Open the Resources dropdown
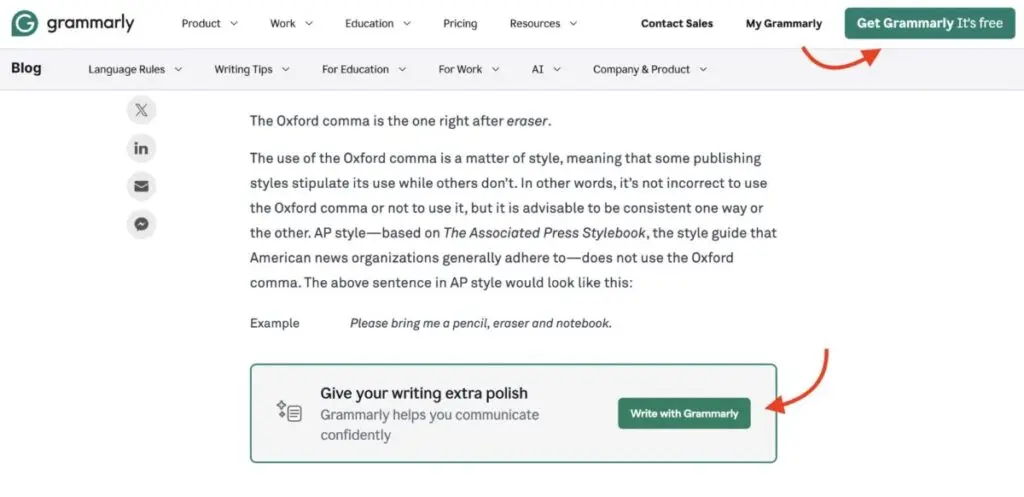The height and width of the screenshot is (497, 1024). tap(545, 24)
